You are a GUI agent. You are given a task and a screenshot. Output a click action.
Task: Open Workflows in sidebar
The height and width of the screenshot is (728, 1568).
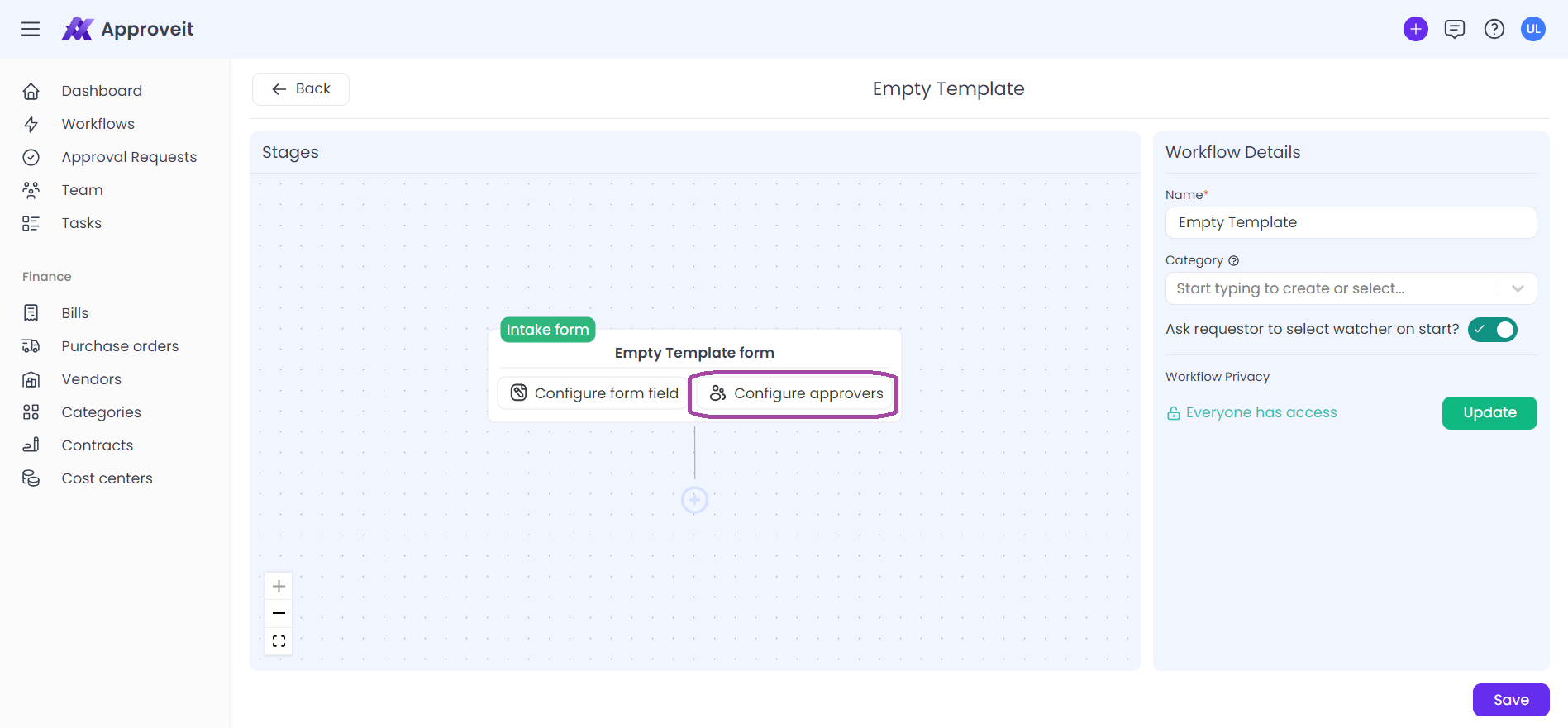98,124
